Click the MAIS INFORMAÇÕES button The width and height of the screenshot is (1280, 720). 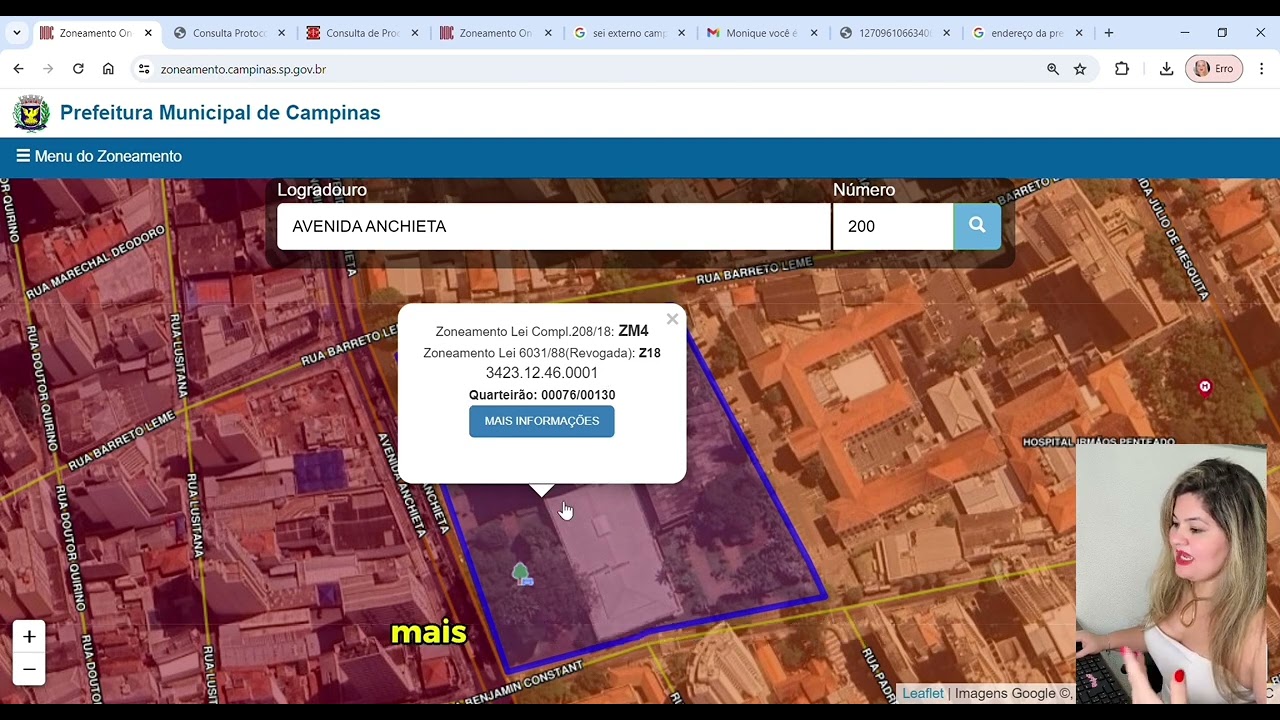[x=542, y=421]
